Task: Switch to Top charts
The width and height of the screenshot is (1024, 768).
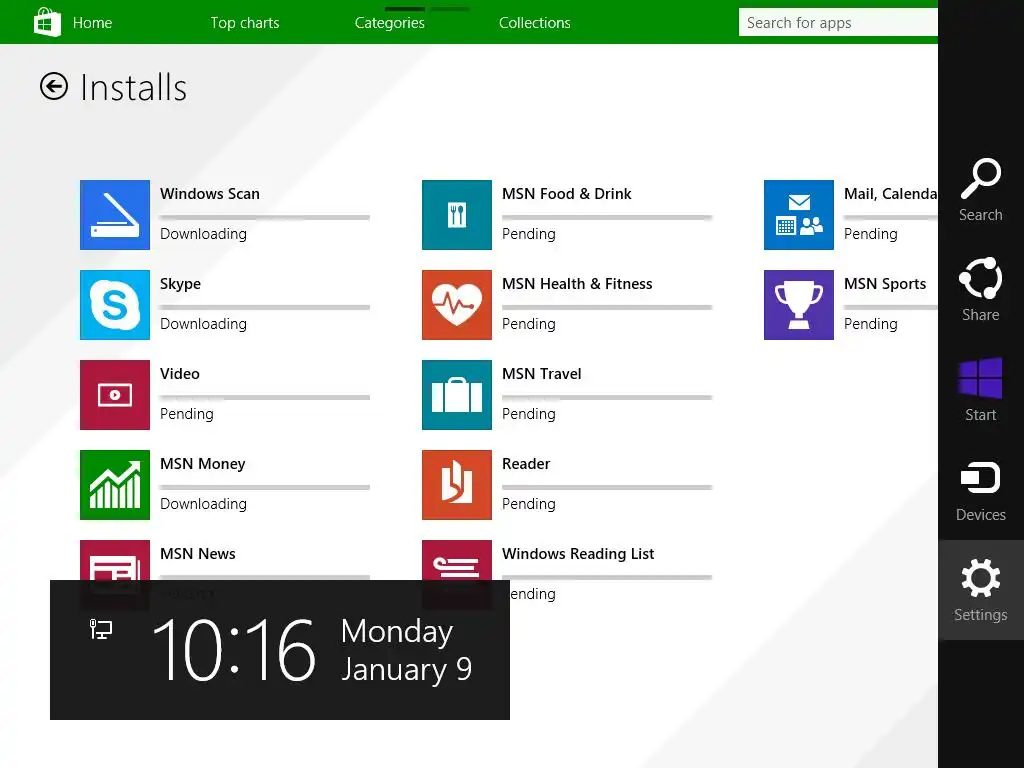Action: point(245,23)
